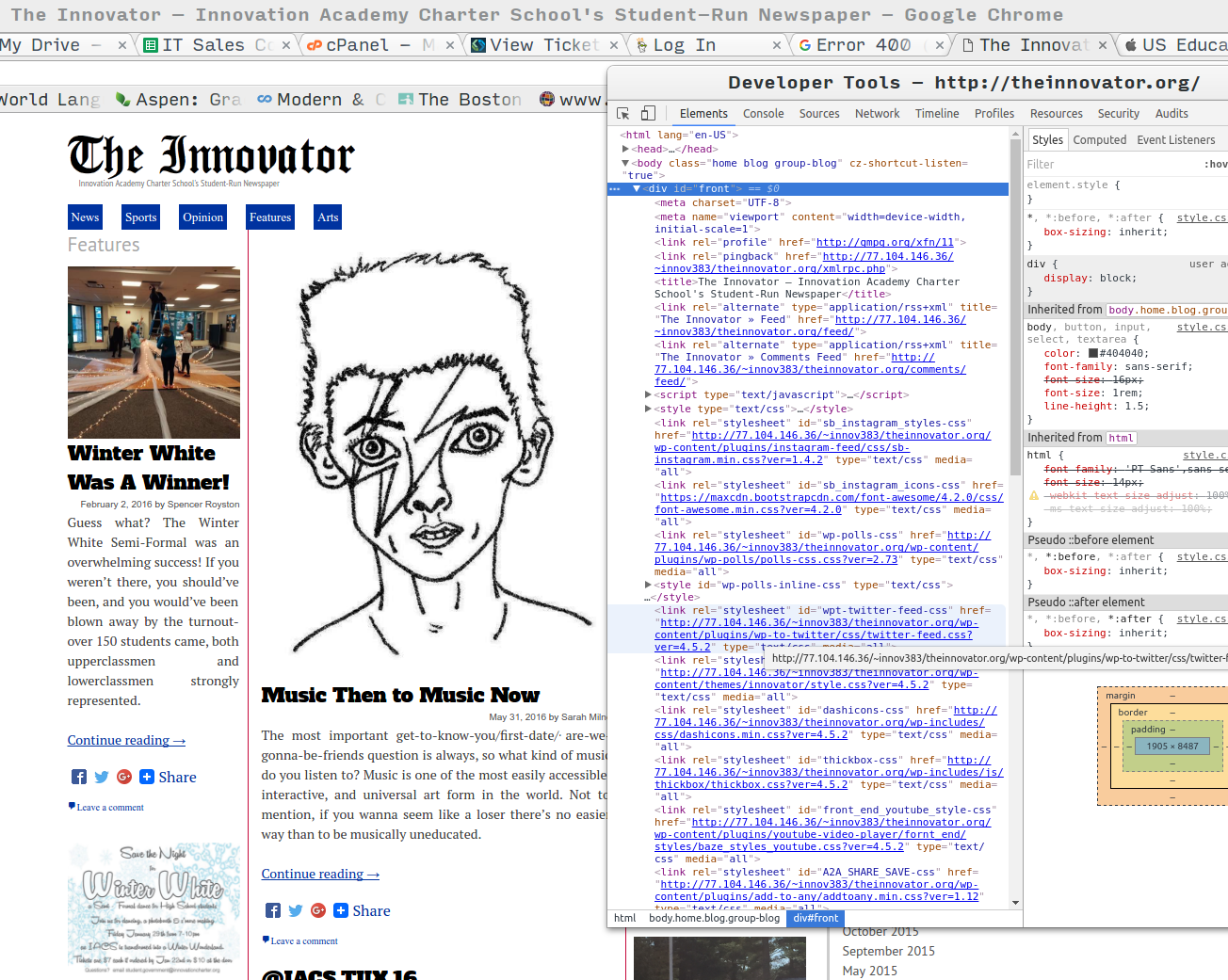Open the Profiles panel in DevTools
This screenshot has width=1228, height=980.
[994, 113]
